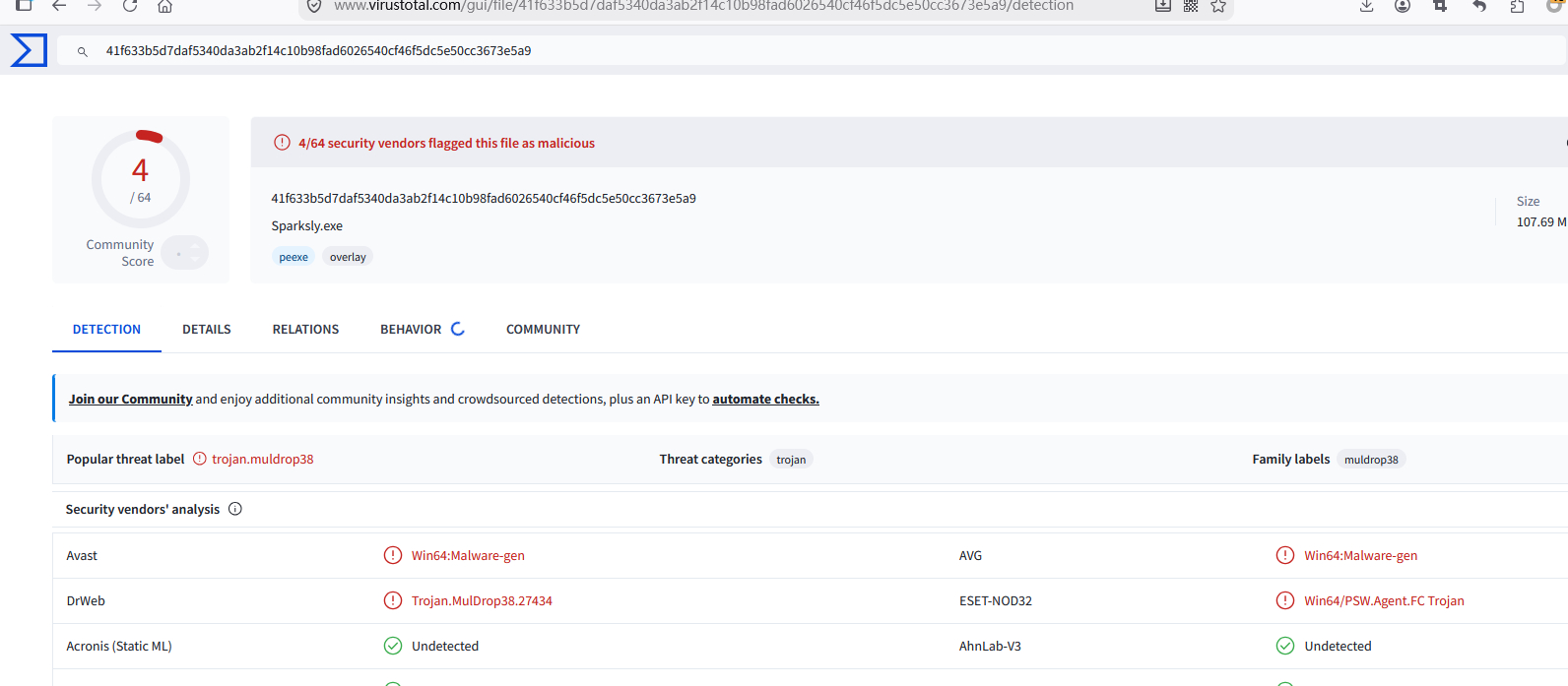Click the Avast detection alert icon
The height and width of the screenshot is (686, 1568).
click(x=393, y=555)
